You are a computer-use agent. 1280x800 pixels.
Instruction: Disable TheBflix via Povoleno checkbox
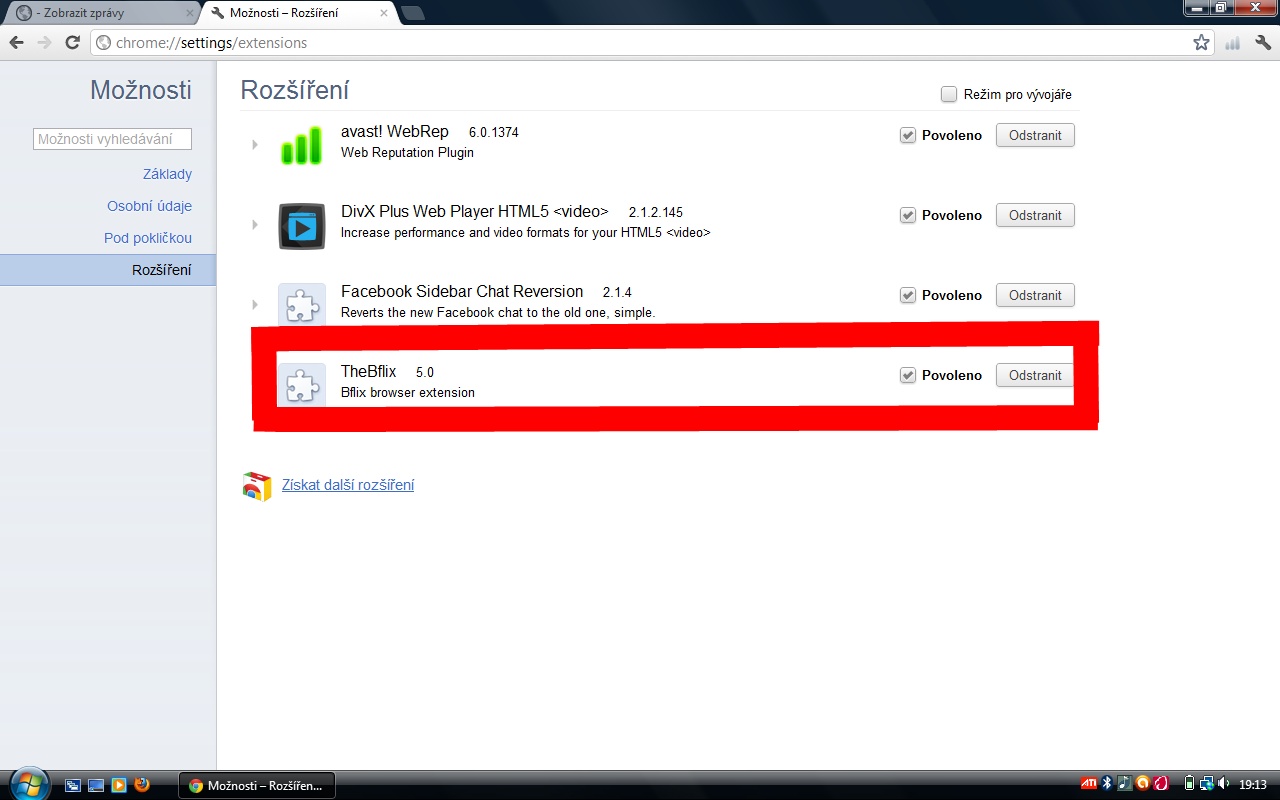(908, 375)
